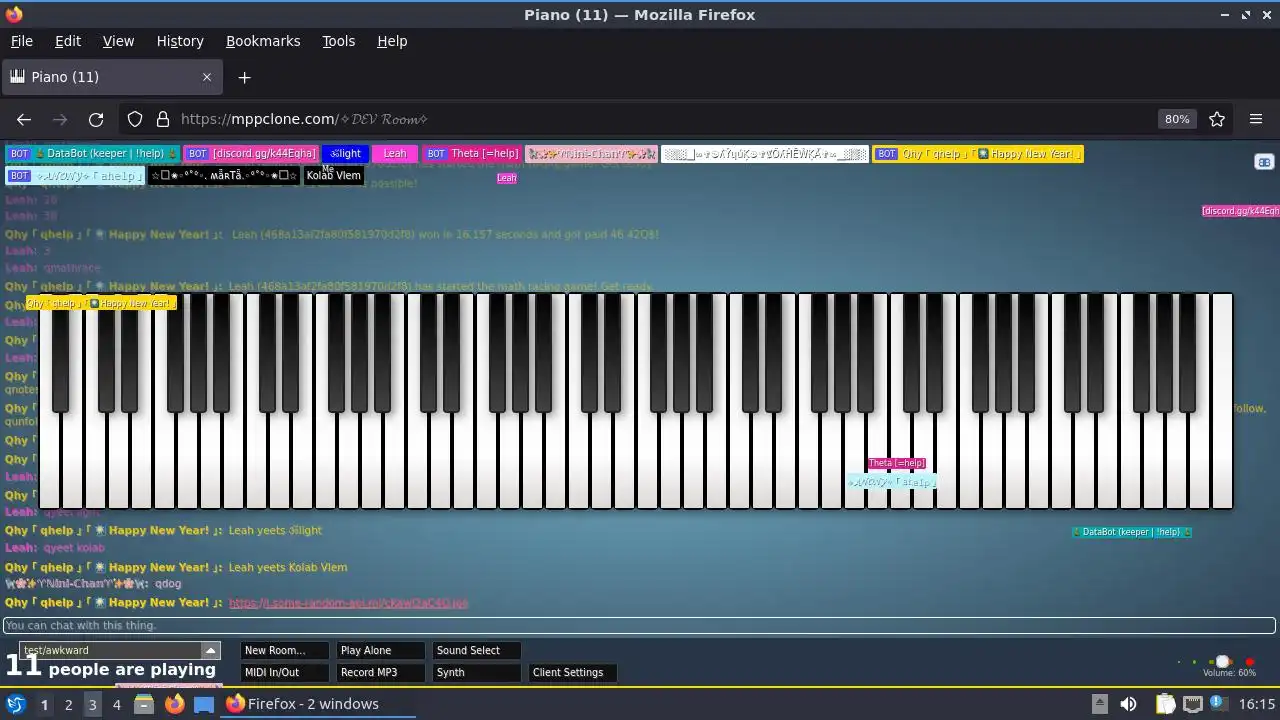Click the '11 people are playing' text
This screenshot has height=720, width=1280.
pos(111,667)
